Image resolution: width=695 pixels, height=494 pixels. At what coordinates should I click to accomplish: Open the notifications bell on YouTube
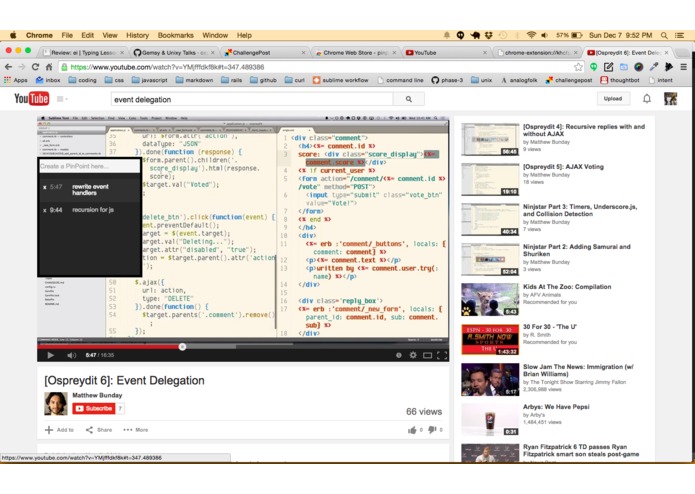pos(647,99)
